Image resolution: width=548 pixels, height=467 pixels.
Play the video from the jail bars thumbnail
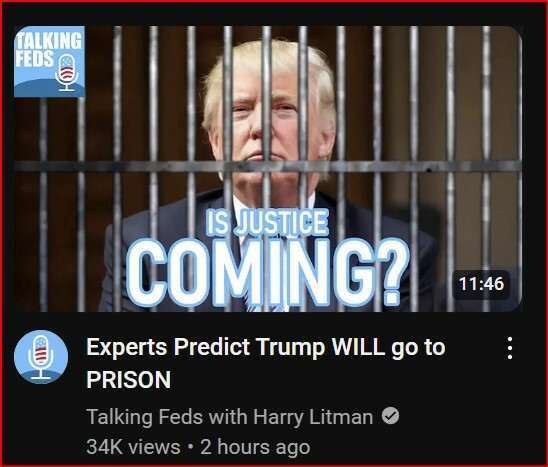click(268, 169)
